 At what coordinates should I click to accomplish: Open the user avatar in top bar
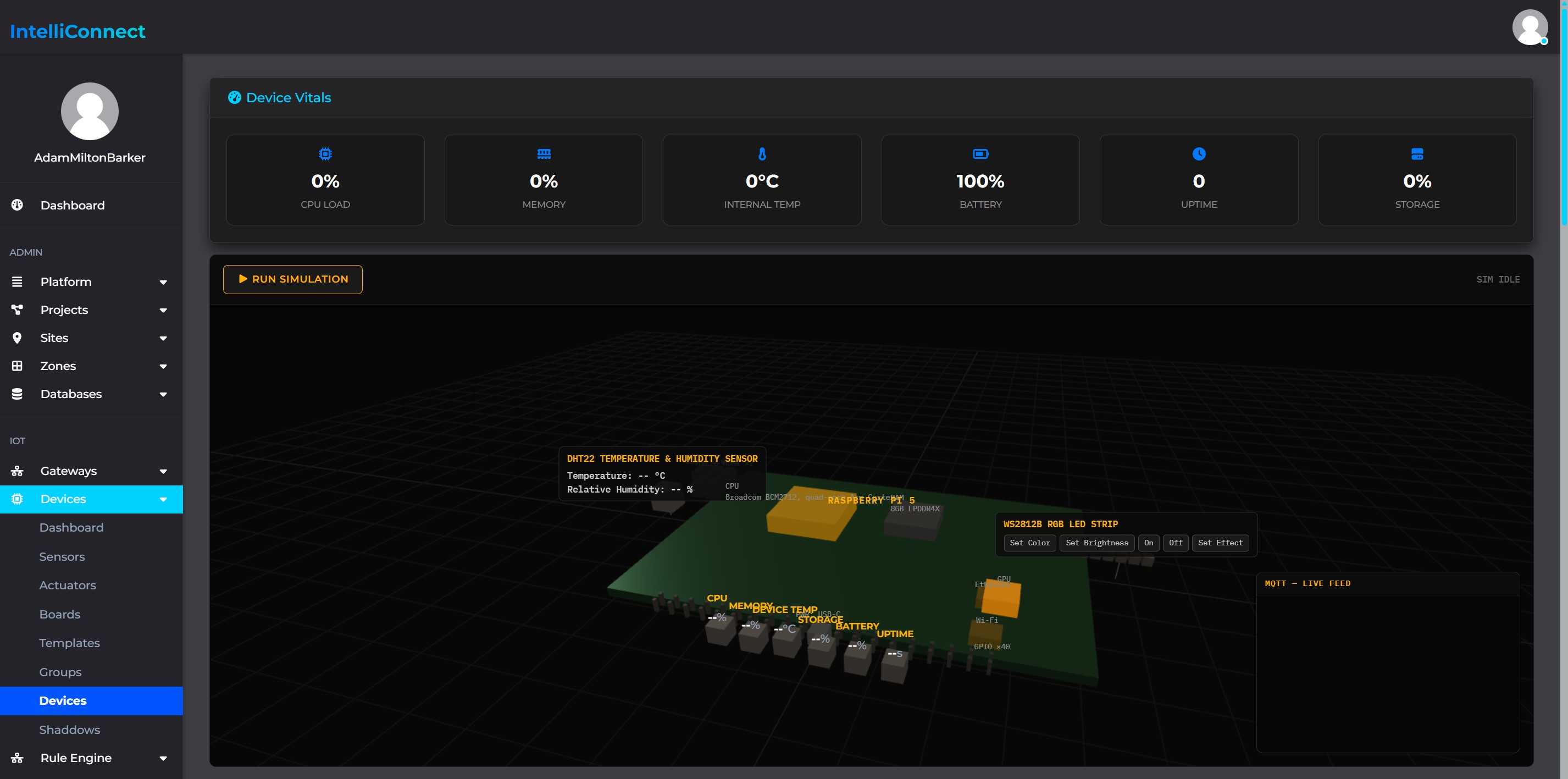pyautogui.click(x=1530, y=27)
